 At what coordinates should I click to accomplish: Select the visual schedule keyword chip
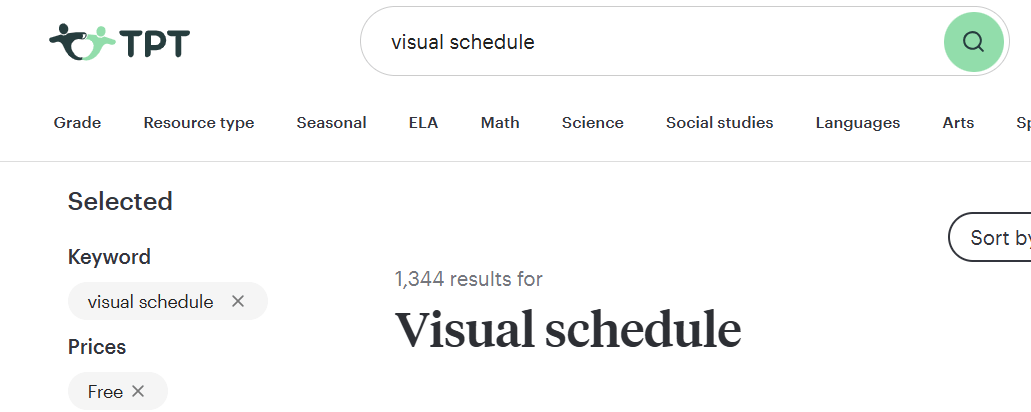tap(150, 301)
